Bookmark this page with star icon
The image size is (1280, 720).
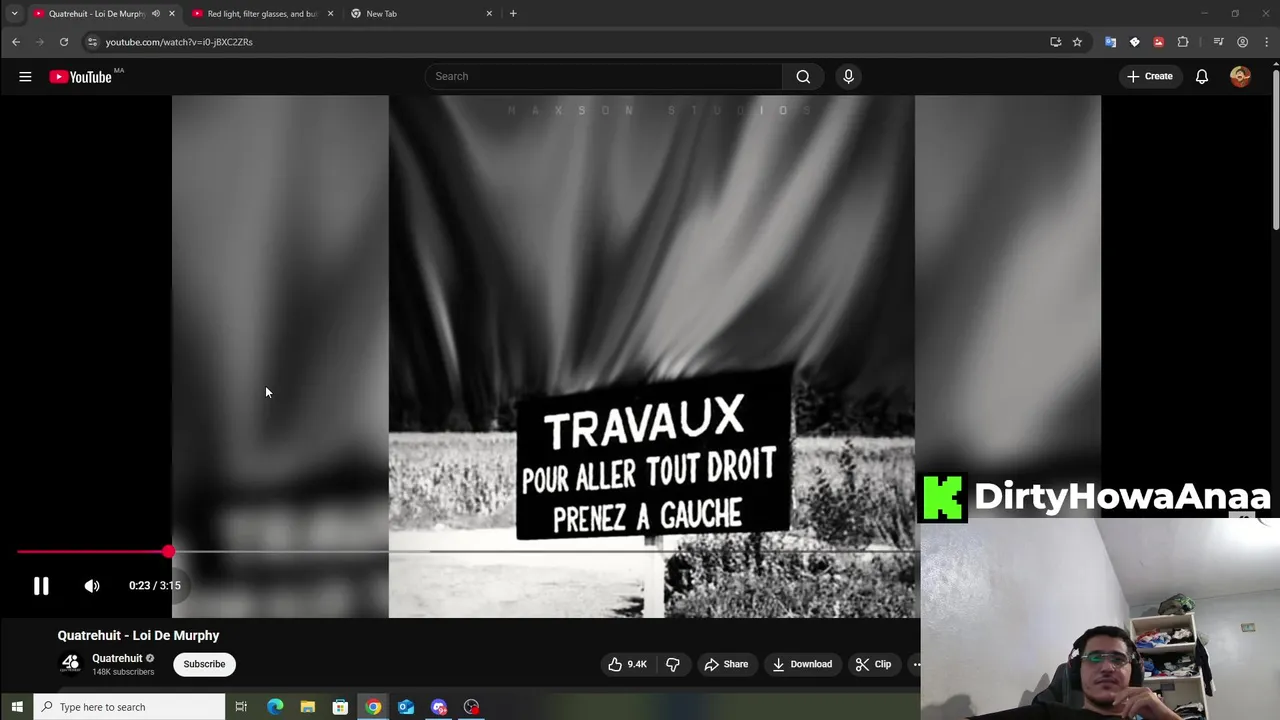(1077, 42)
